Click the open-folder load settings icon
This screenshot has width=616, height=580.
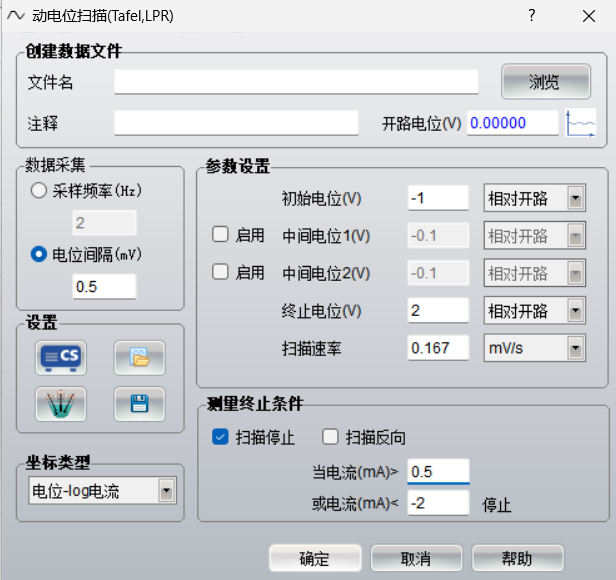139,358
